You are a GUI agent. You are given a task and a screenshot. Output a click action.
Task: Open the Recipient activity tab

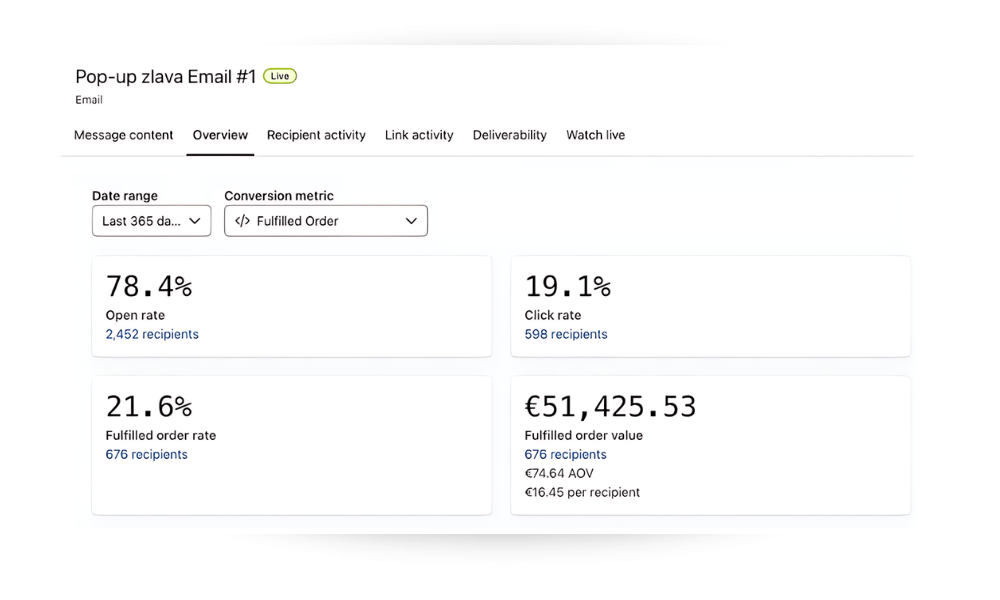tap(316, 135)
